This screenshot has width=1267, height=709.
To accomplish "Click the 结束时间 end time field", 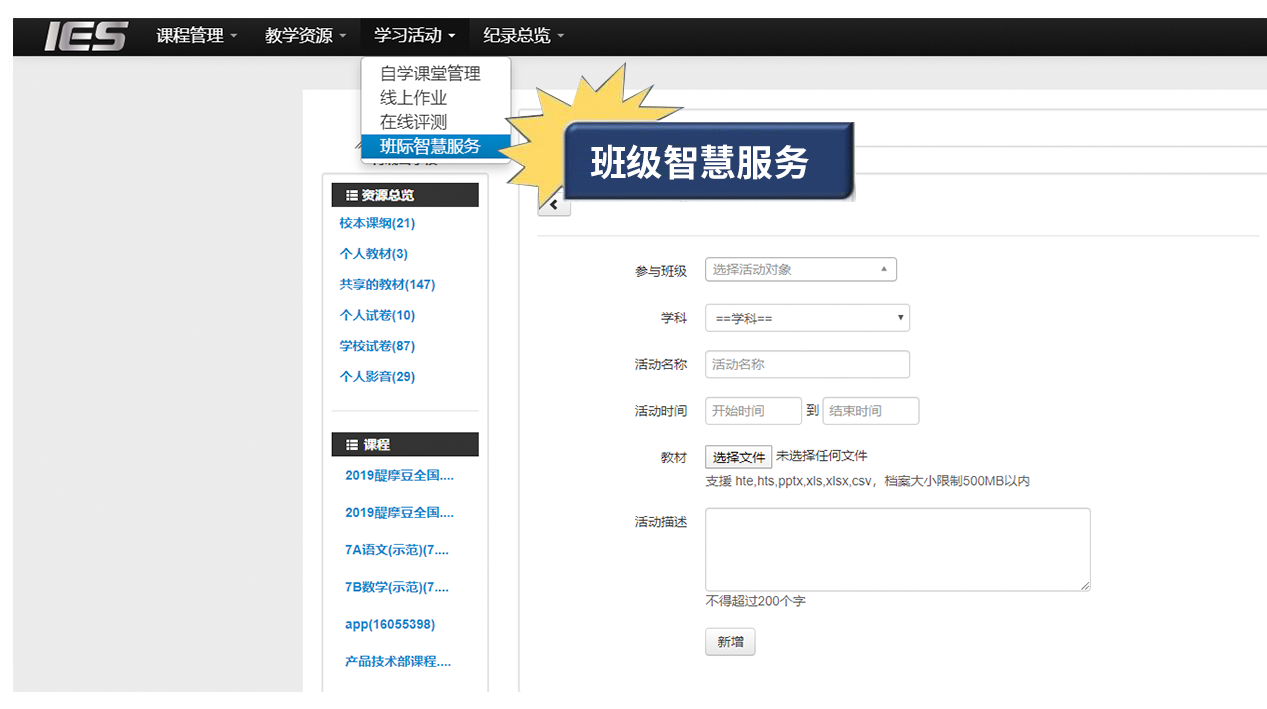I will (x=870, y=411).
